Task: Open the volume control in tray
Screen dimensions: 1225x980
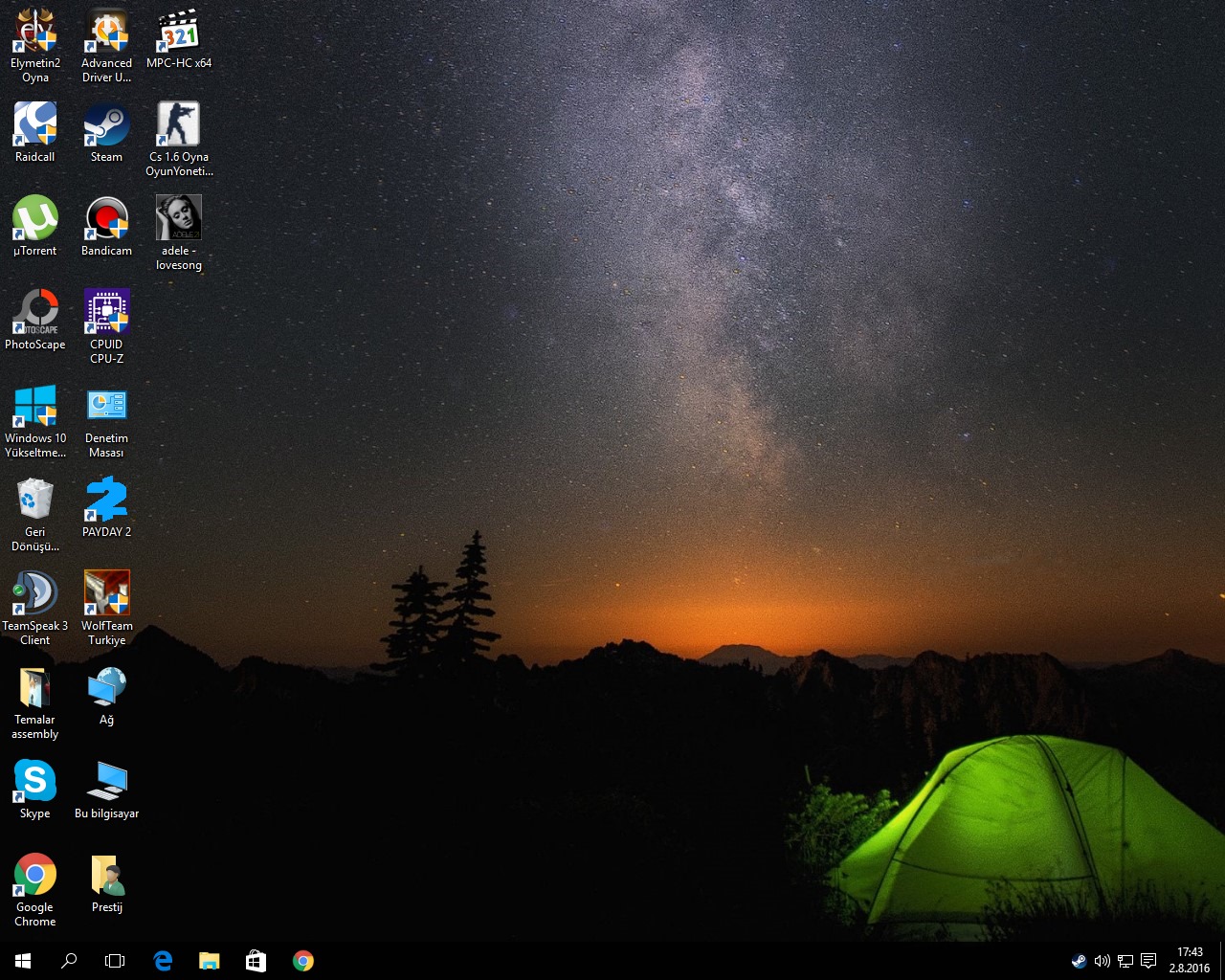Action: pos(1102,961)
